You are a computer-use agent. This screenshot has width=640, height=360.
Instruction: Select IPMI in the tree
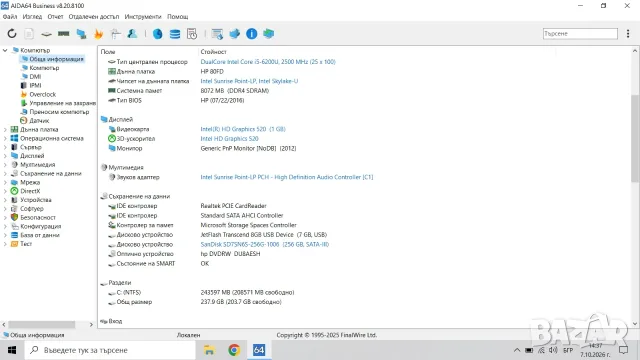36,85
